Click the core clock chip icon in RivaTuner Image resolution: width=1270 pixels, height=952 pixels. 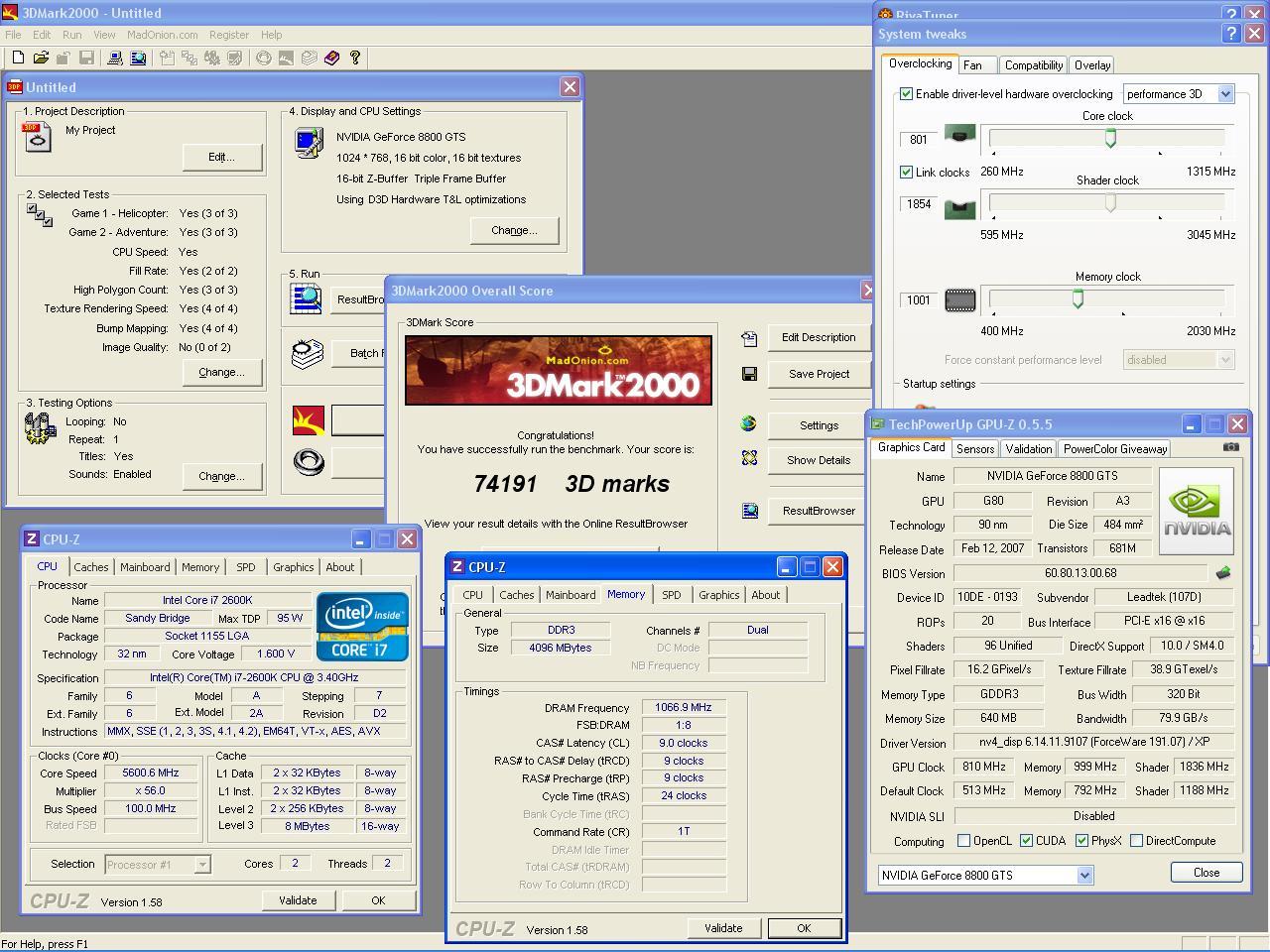[959, 134]
